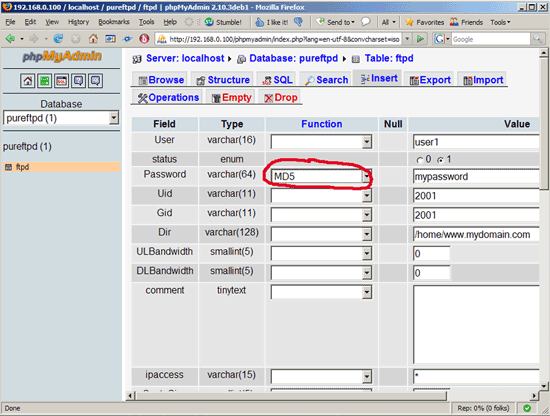Open the Bookmarks menu
Screen dimensions: 550x416
114,22
